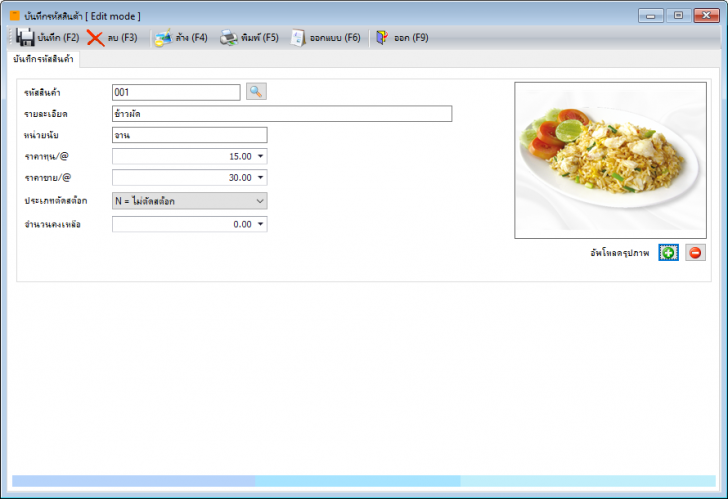This screenshot has height=499, width=728.
Task: Click the บันทึก (F2) save label
Action: click(x=58, y=38)
